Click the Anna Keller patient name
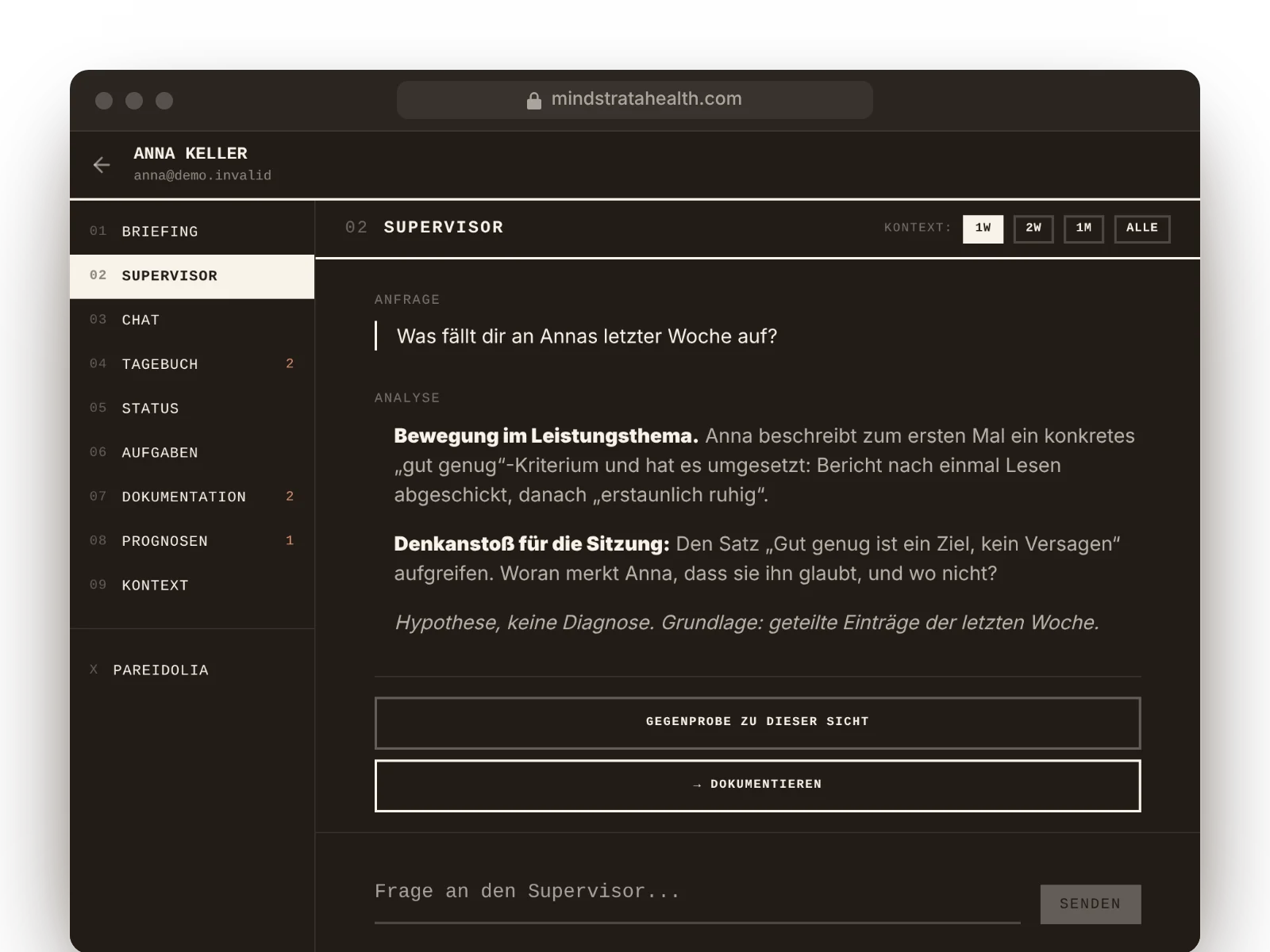Image resolution: width=1270 pixels, height=952 pixels. [x=190, y=154]
